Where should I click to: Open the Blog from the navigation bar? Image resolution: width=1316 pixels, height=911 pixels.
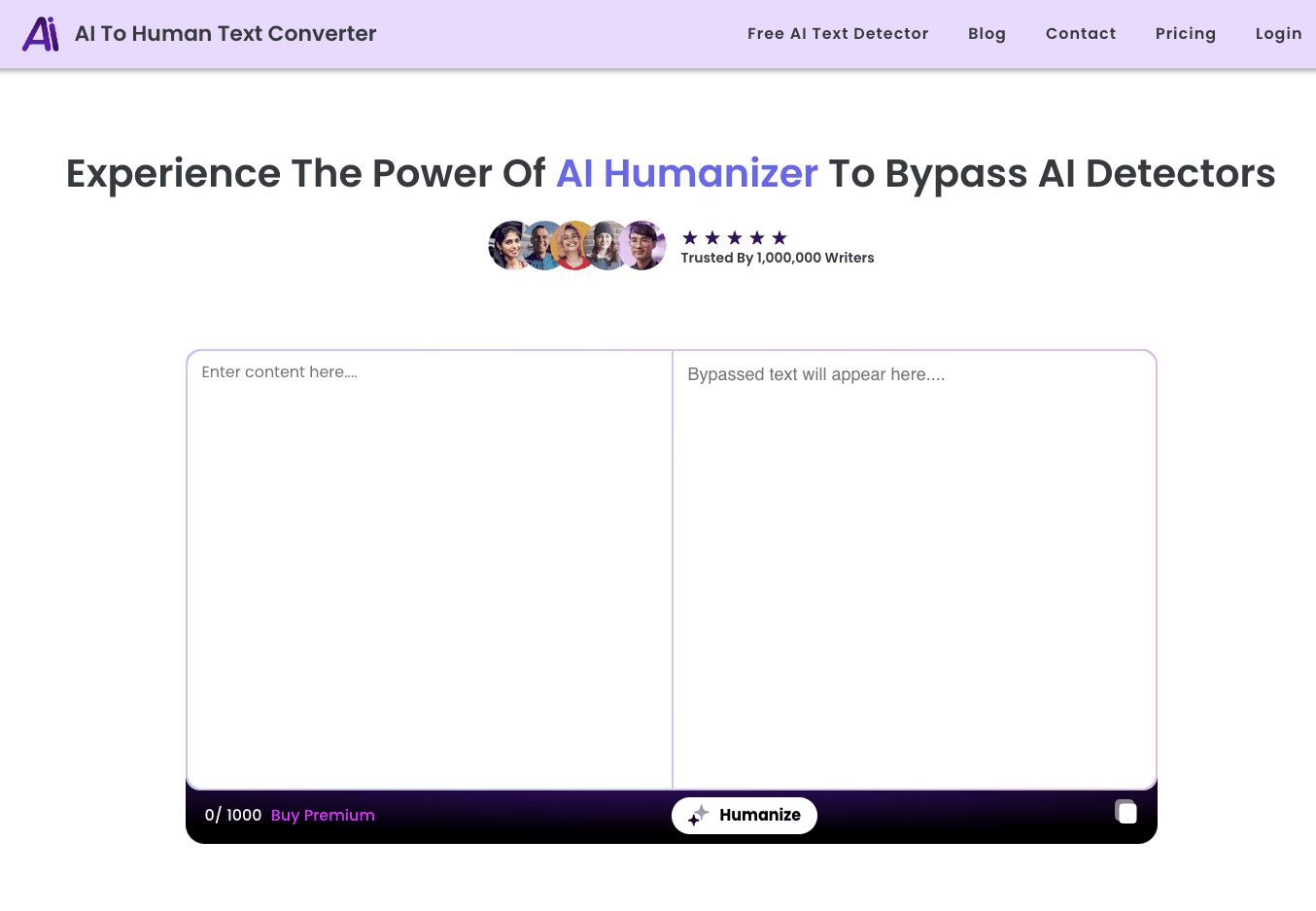[x=987, y=33]
